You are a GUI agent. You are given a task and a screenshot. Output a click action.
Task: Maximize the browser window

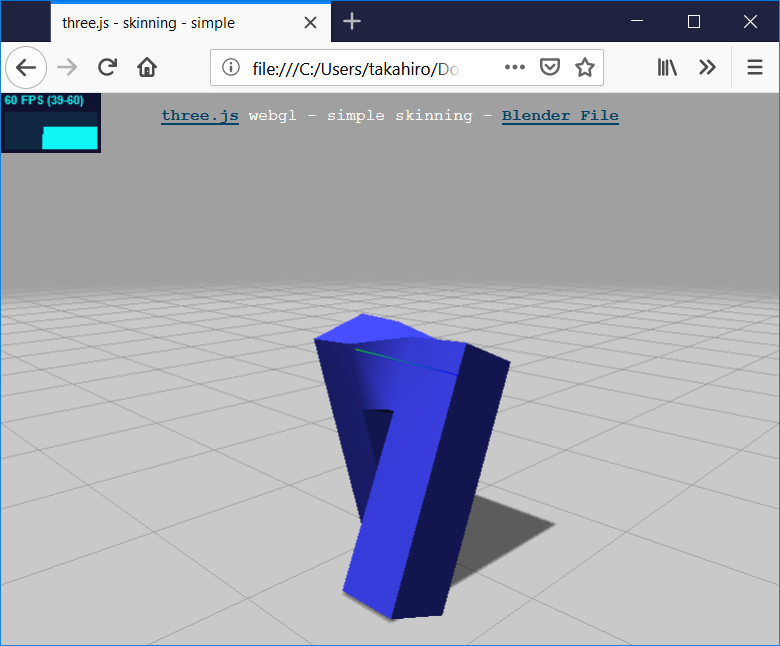pyautogui.click(x=693, y=21)
